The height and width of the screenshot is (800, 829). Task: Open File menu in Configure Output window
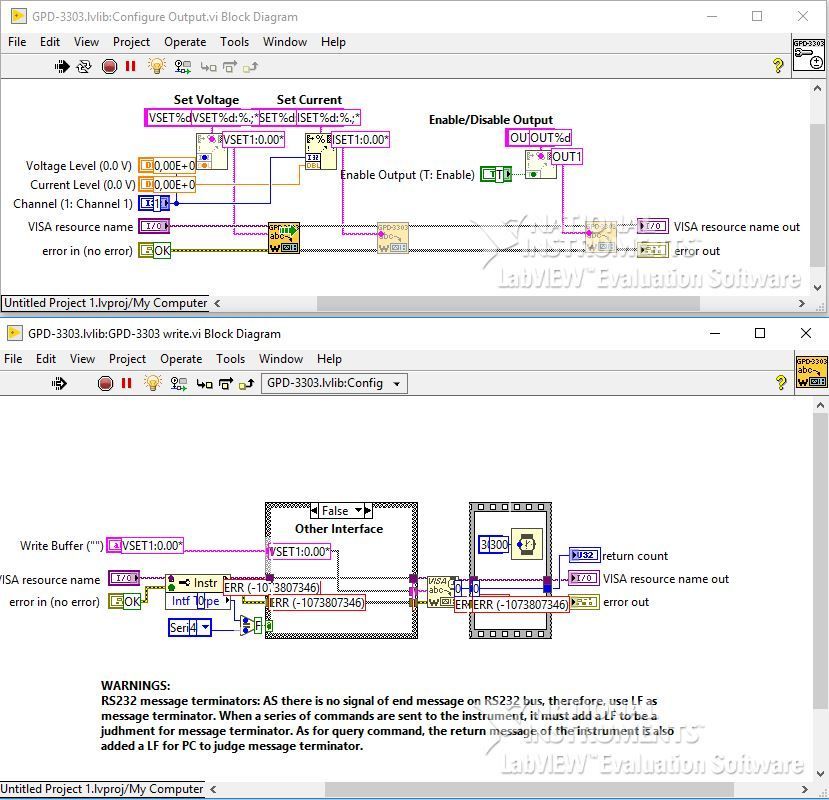pos(17,42)
